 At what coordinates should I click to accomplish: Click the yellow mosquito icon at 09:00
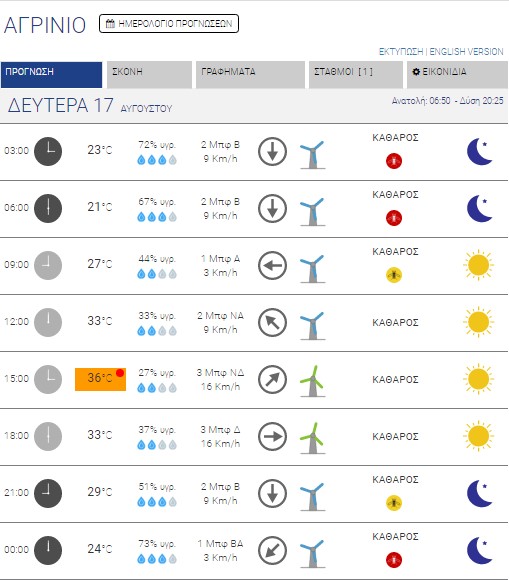(394, 275)
